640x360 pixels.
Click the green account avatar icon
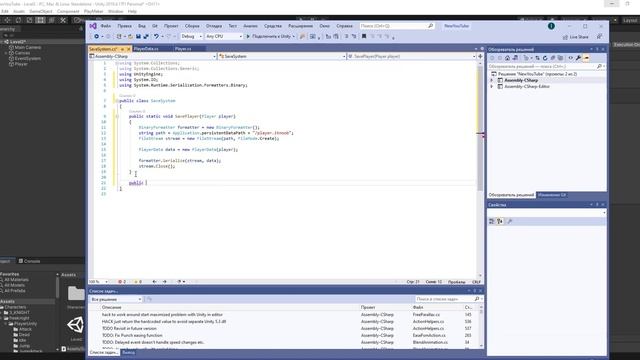click(551, 26)
